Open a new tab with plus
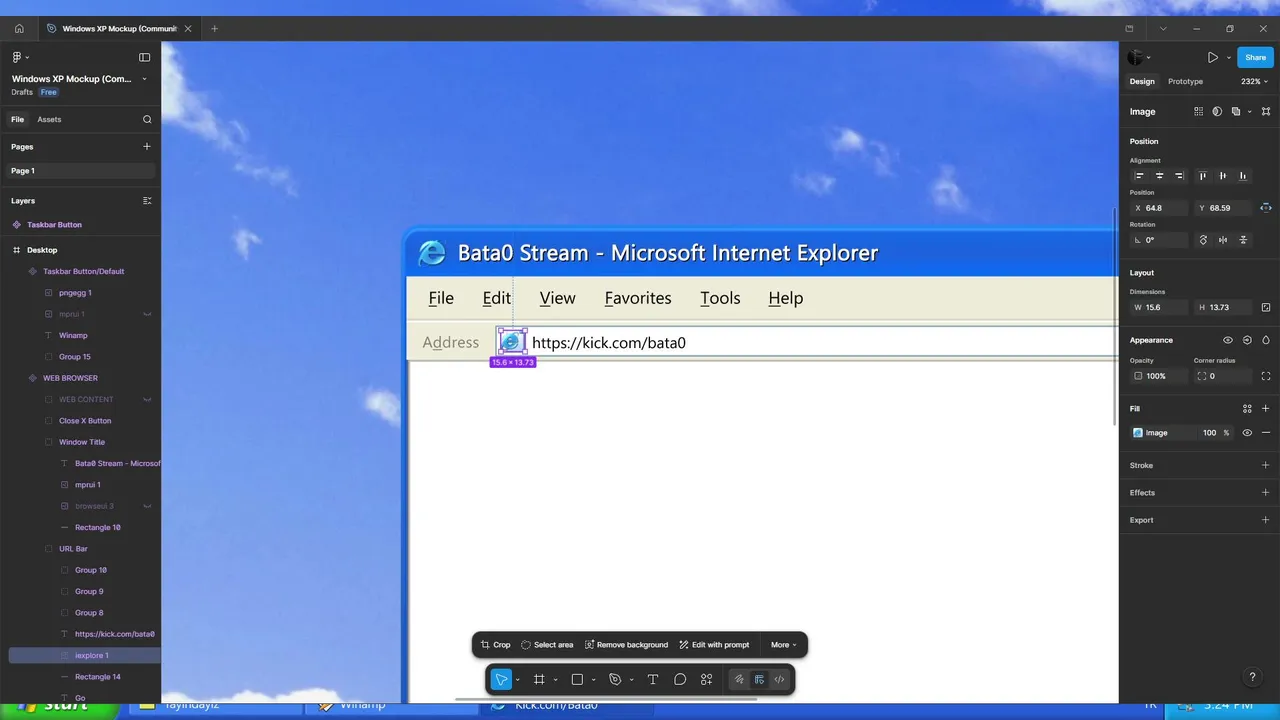 pos(214,29)
